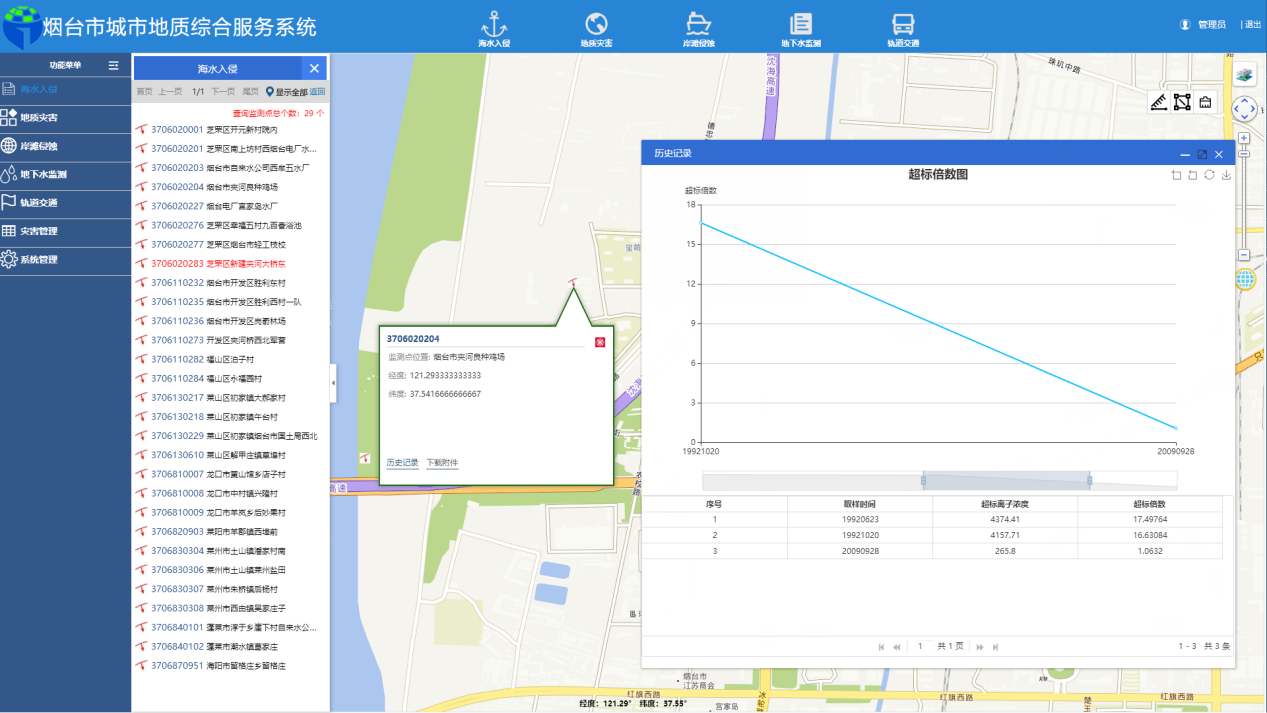
Task: Click 显示全部 to show all points
Action: [x=286, y=91]
